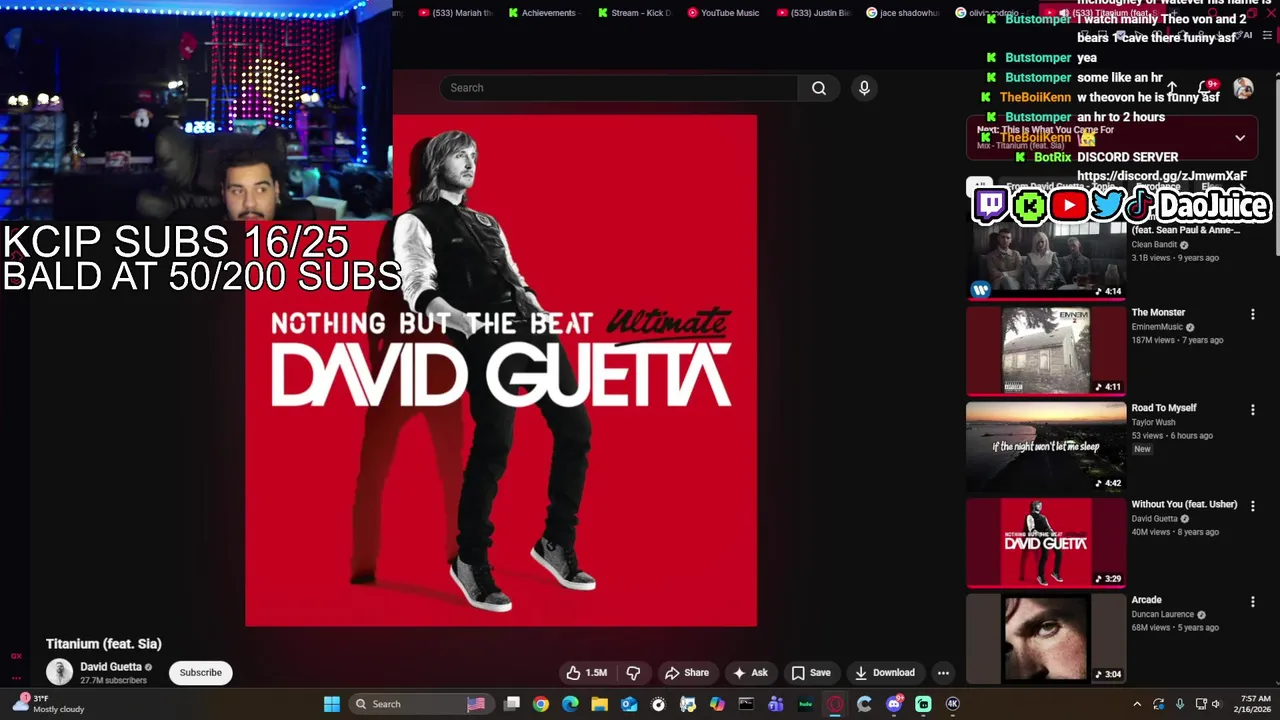Open more actions menu beside Download
The height and width of the screenshot is (720, 1280).
[943, 673]
